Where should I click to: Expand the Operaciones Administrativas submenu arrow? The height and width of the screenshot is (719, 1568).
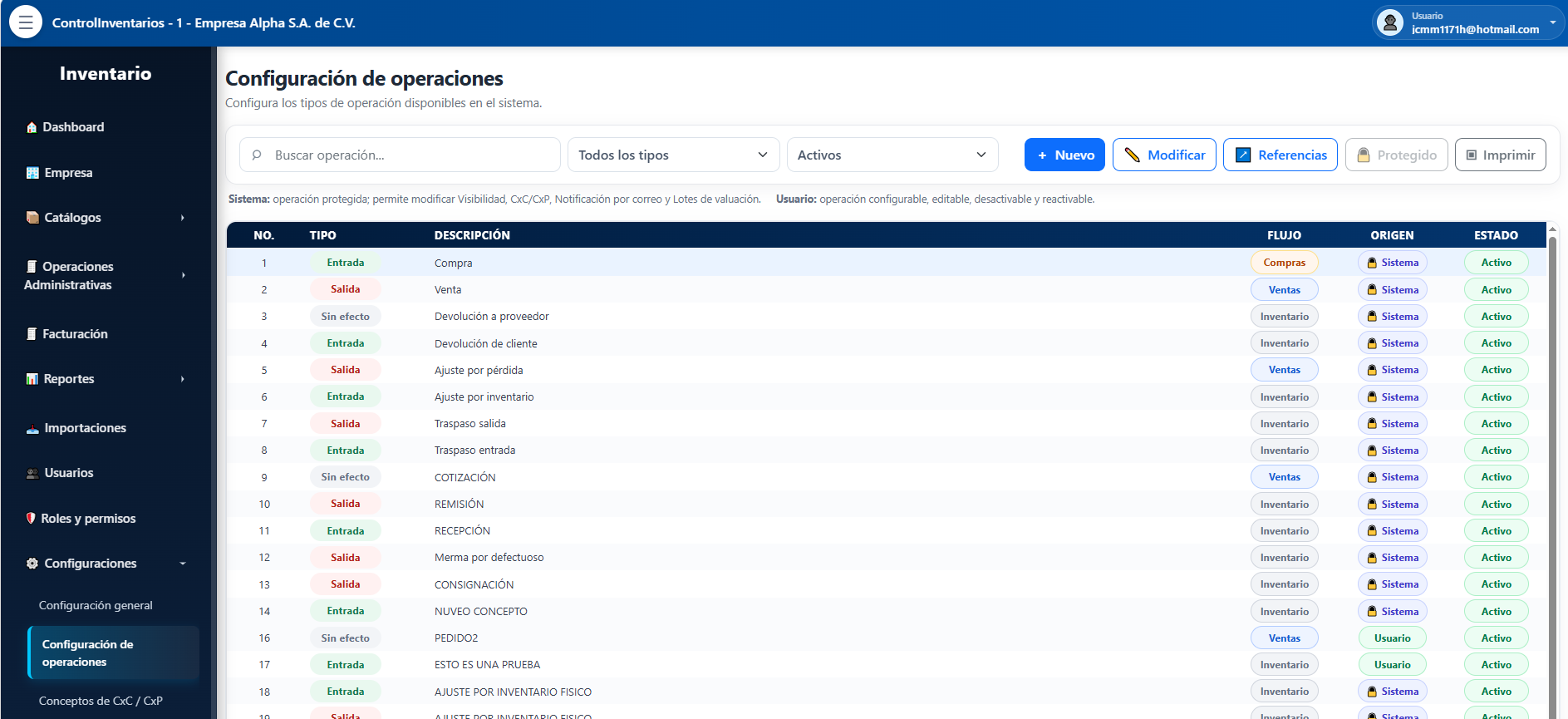coord(183,275)
